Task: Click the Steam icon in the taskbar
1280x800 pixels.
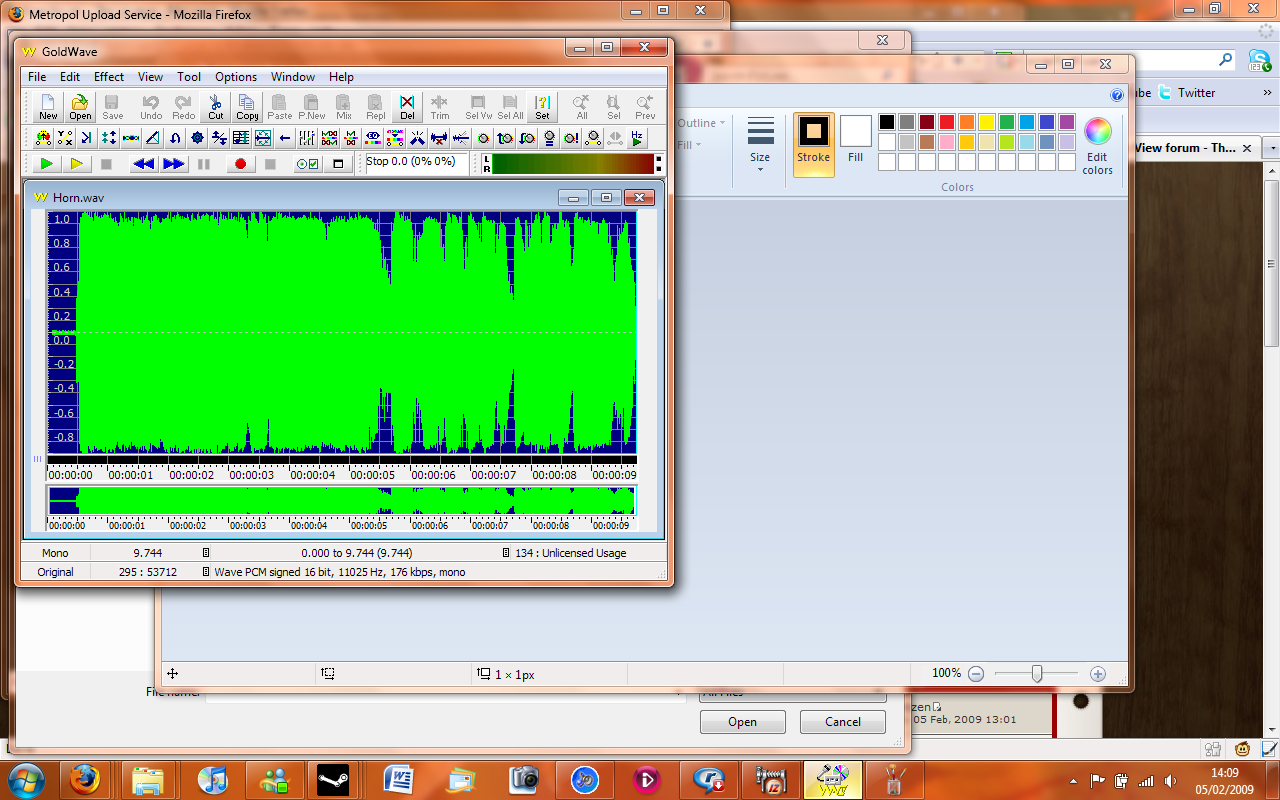Action: 334,779
